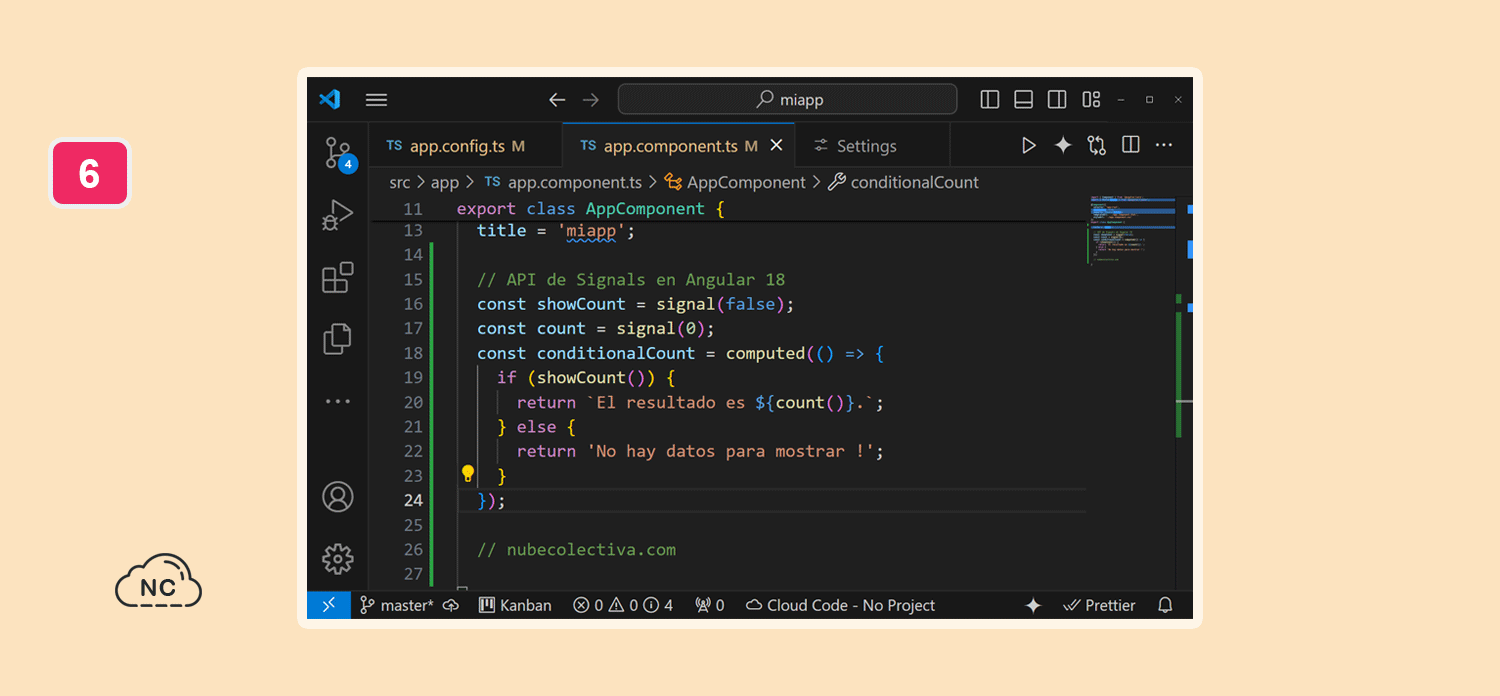Open the Accounts menu
The image size is (1500, 696).
[x=338, y=497]
